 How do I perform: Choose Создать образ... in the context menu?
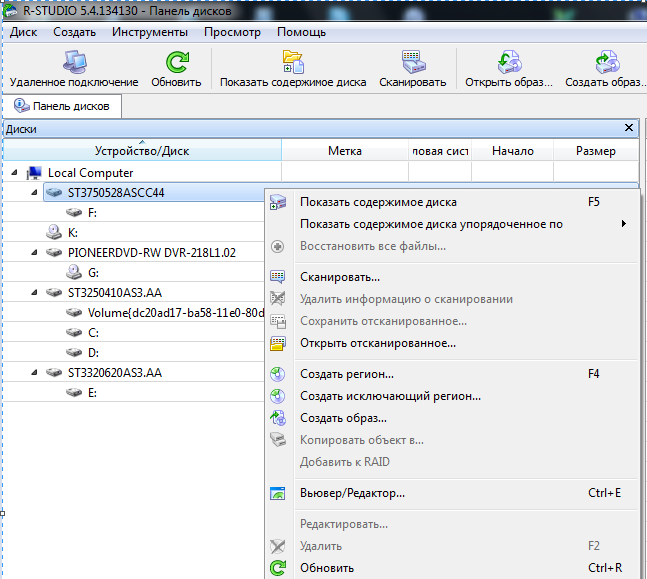pos(451,418)
